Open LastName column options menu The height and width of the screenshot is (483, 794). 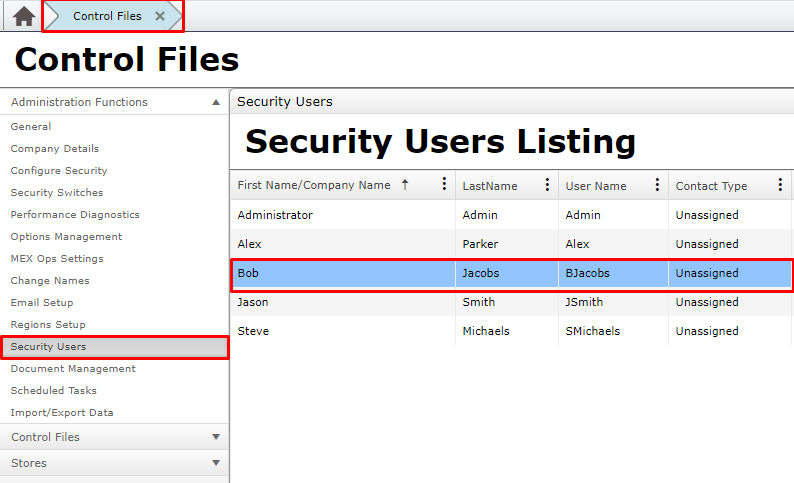click(547, 185)
